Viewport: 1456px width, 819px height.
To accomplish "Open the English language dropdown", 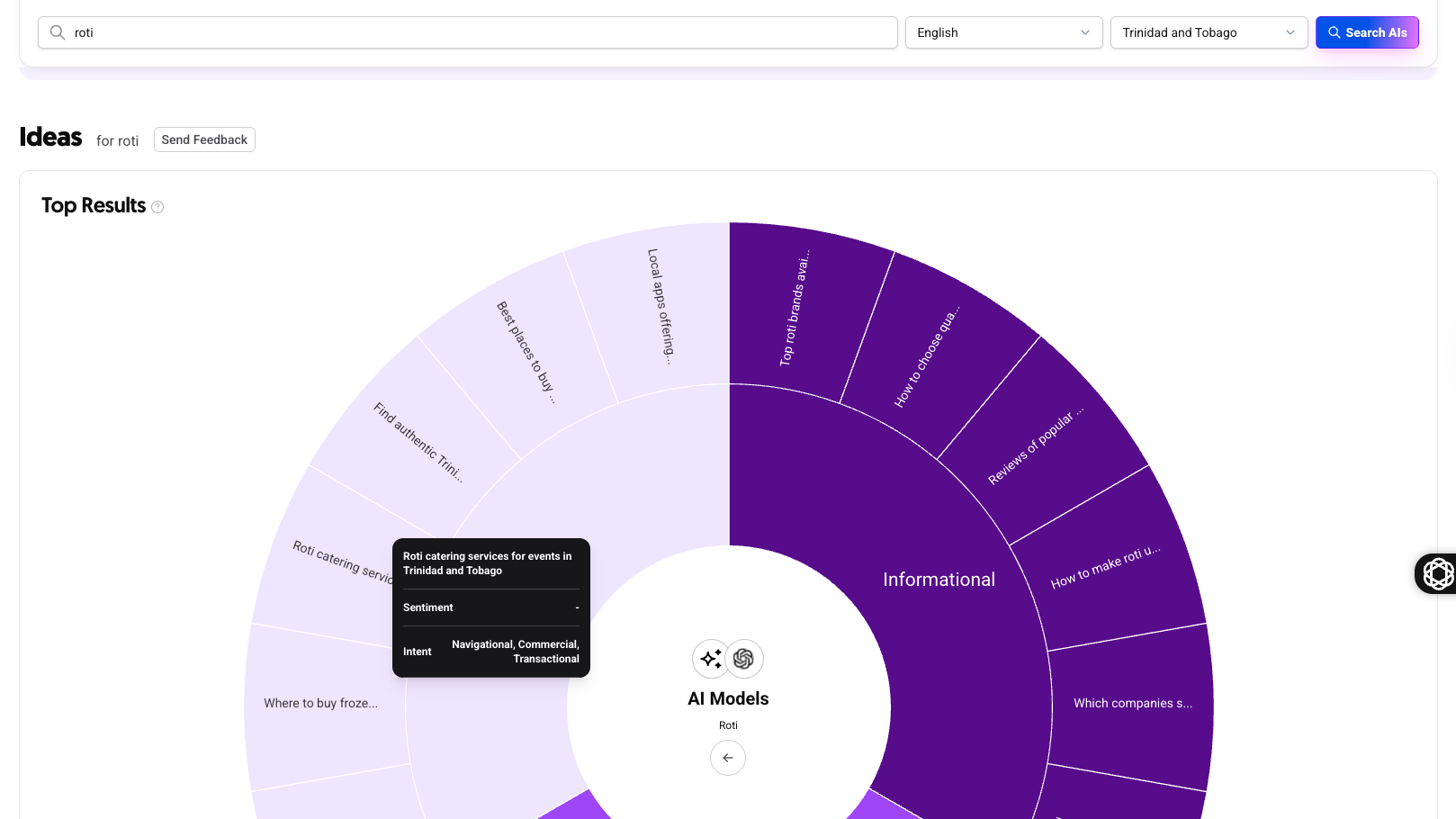I will tap(1002, 32).
